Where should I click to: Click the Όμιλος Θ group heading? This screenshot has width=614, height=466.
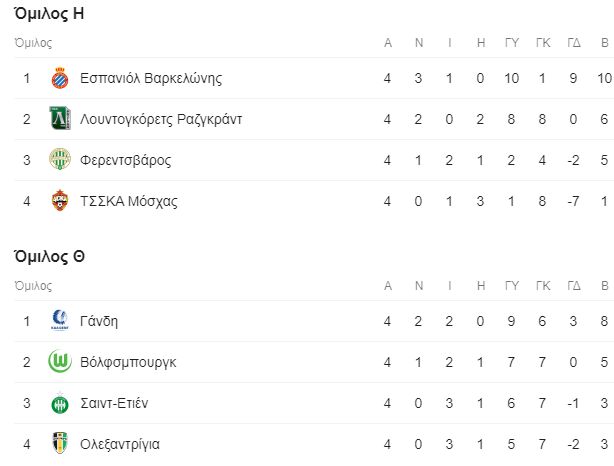pyautogui.click(x=49, y=257)
